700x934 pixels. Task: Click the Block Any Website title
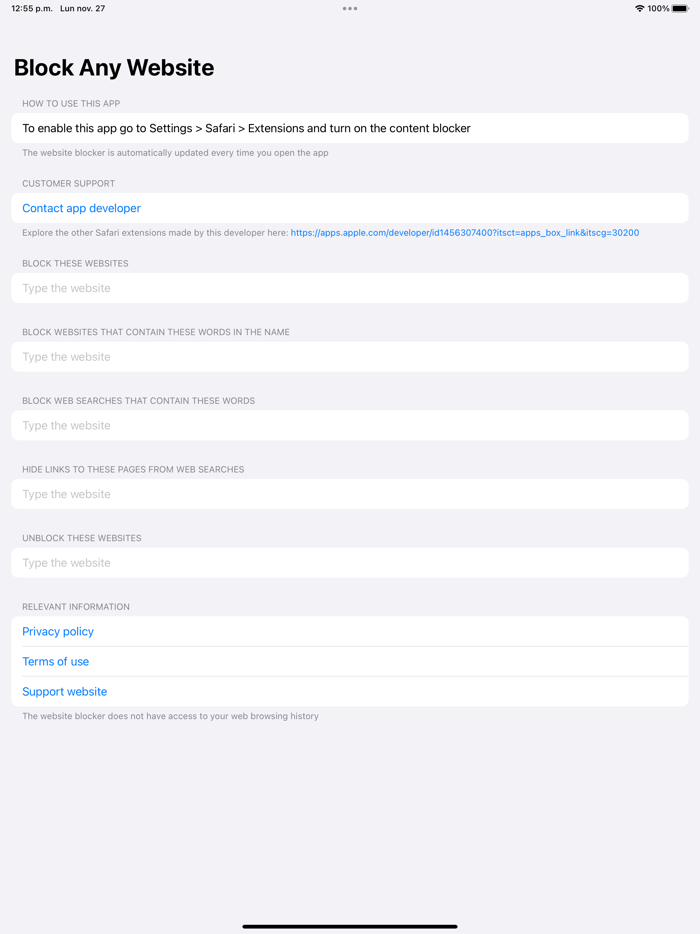pos(113,68)
